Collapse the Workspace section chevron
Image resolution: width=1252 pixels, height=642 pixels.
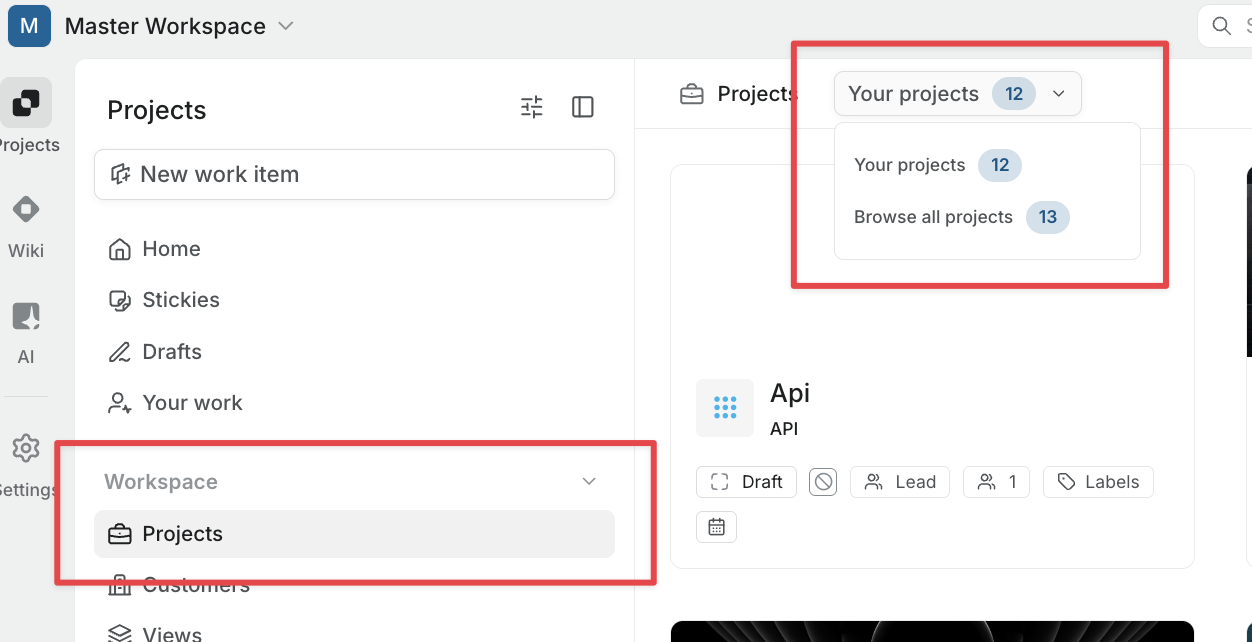coord(589,482)
